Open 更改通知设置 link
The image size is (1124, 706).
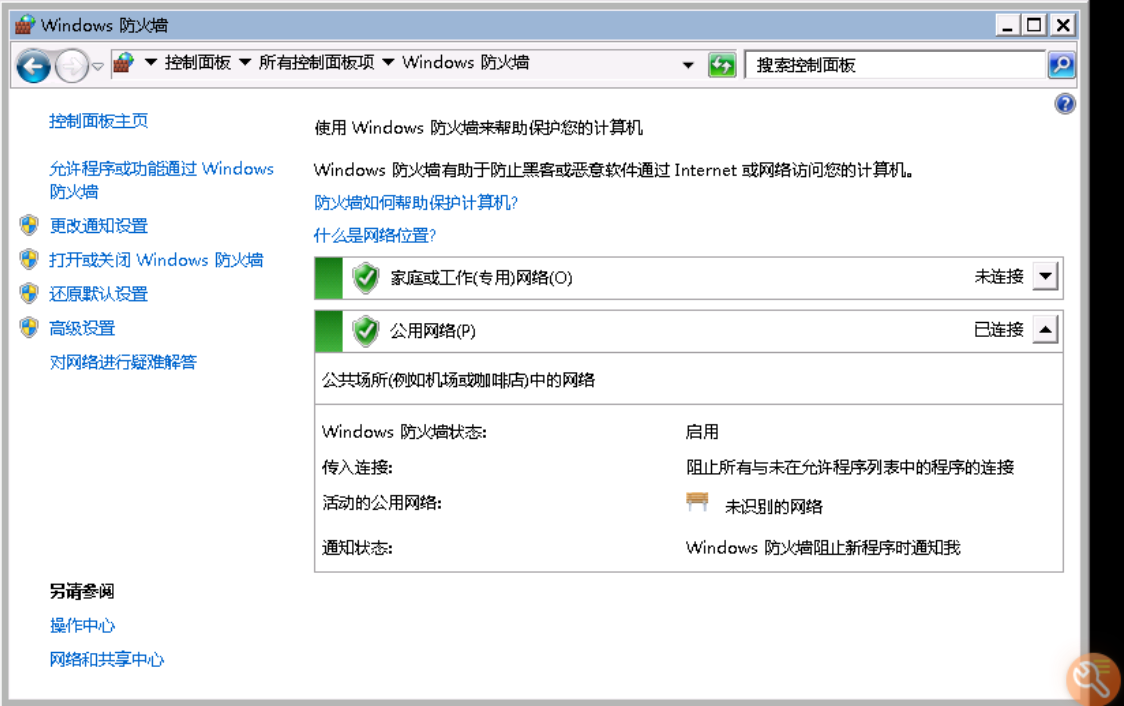[99, 226]
